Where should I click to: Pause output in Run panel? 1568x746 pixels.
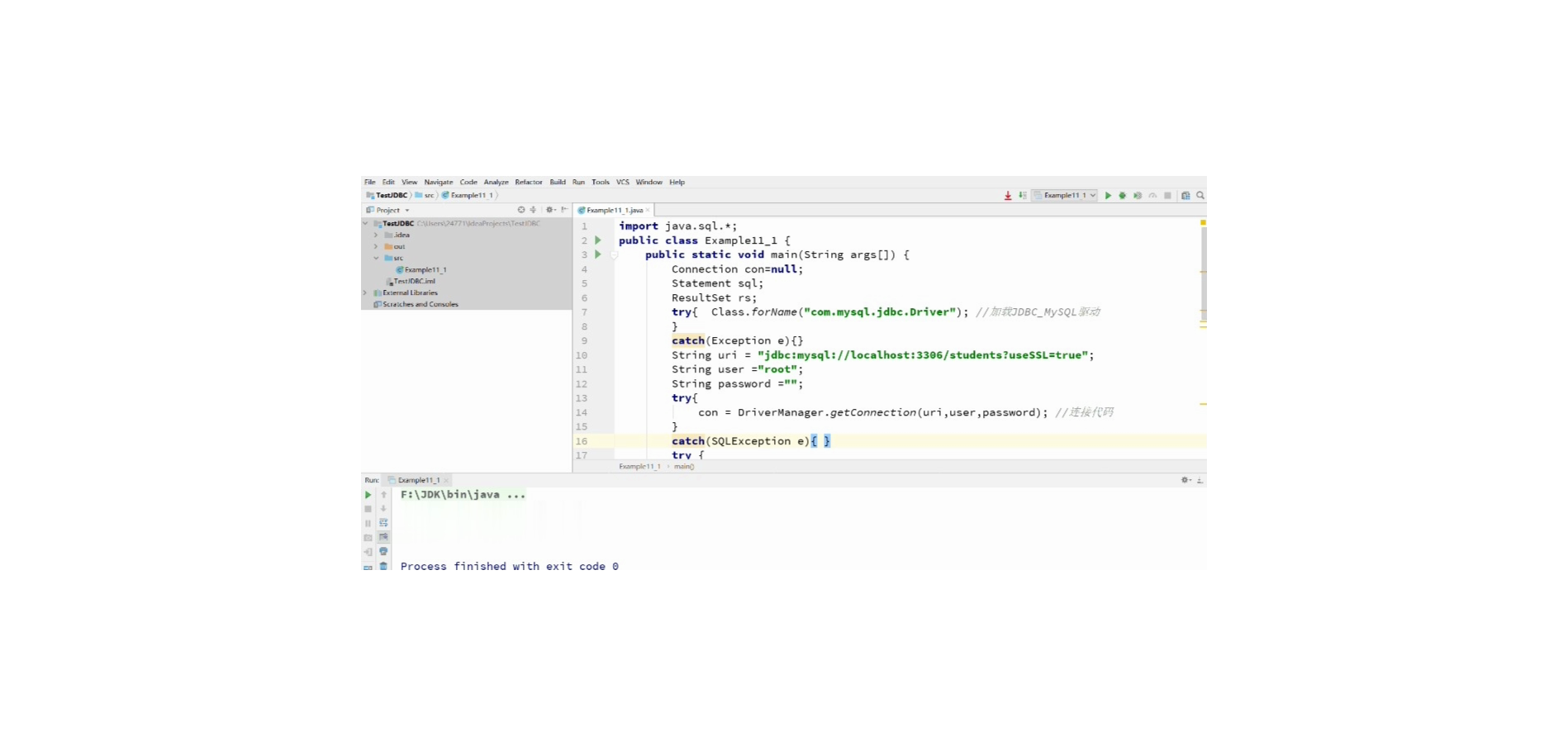[x=368, y=523]
